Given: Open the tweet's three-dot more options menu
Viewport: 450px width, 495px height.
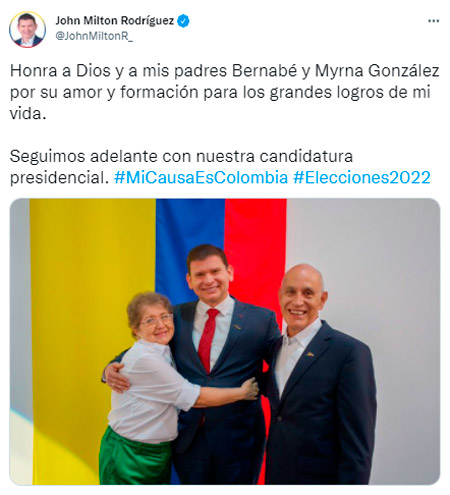Looking at the screenshot, I should (433, 21).
